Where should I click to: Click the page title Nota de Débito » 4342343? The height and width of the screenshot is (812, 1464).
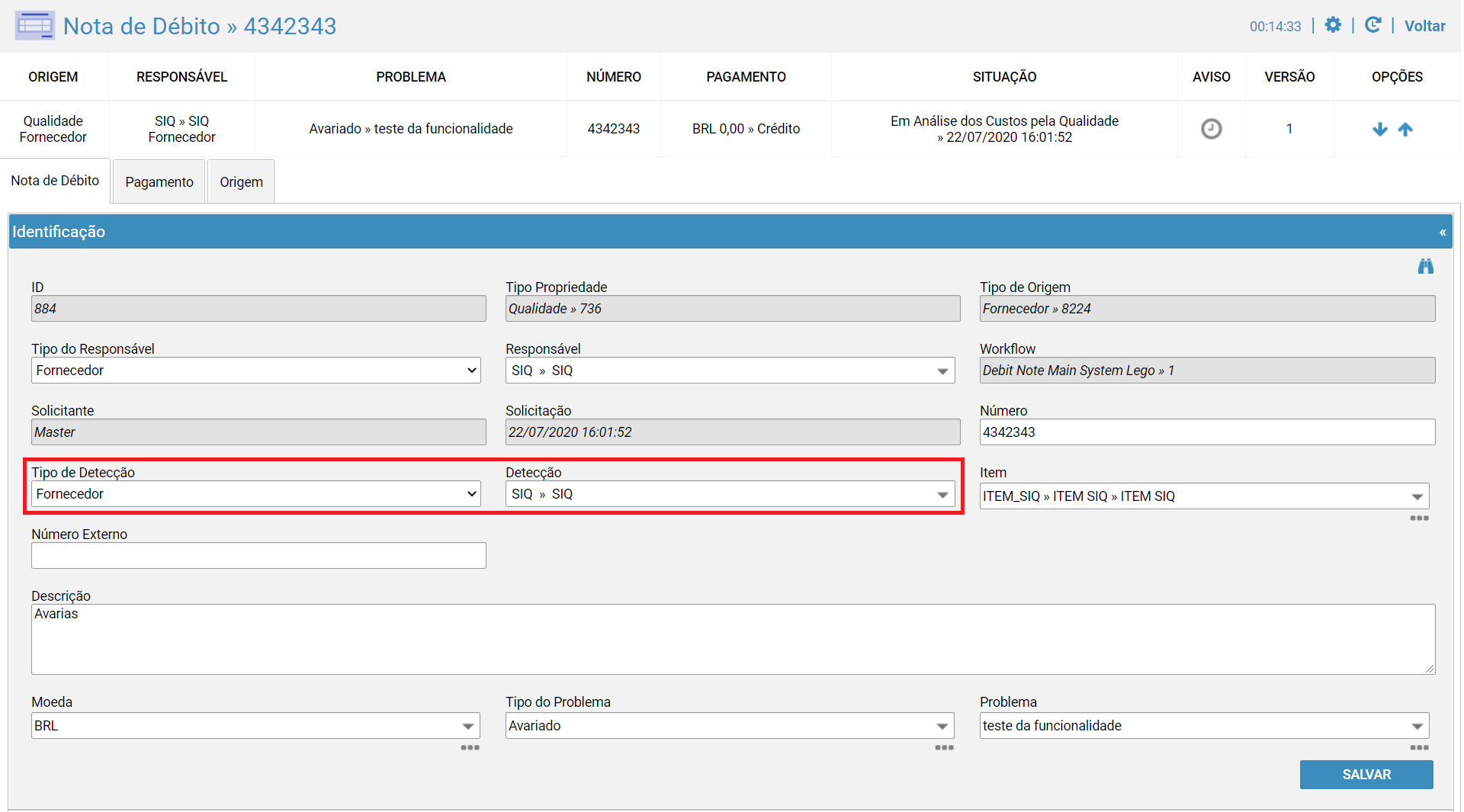200,26
